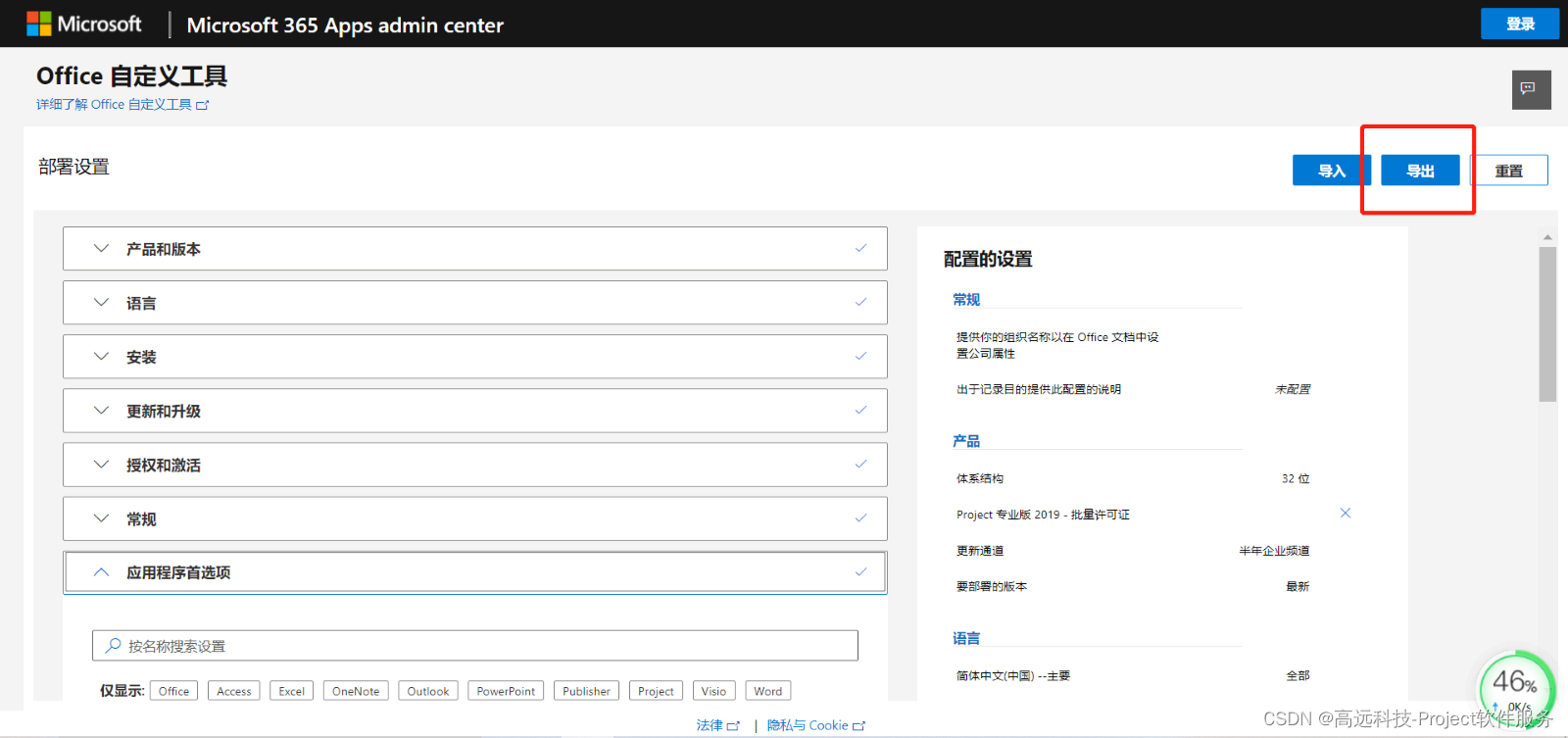Click the checkmark on 授权和激活 row
Screen dimensions: 1568x738
(x=860, y=464)
